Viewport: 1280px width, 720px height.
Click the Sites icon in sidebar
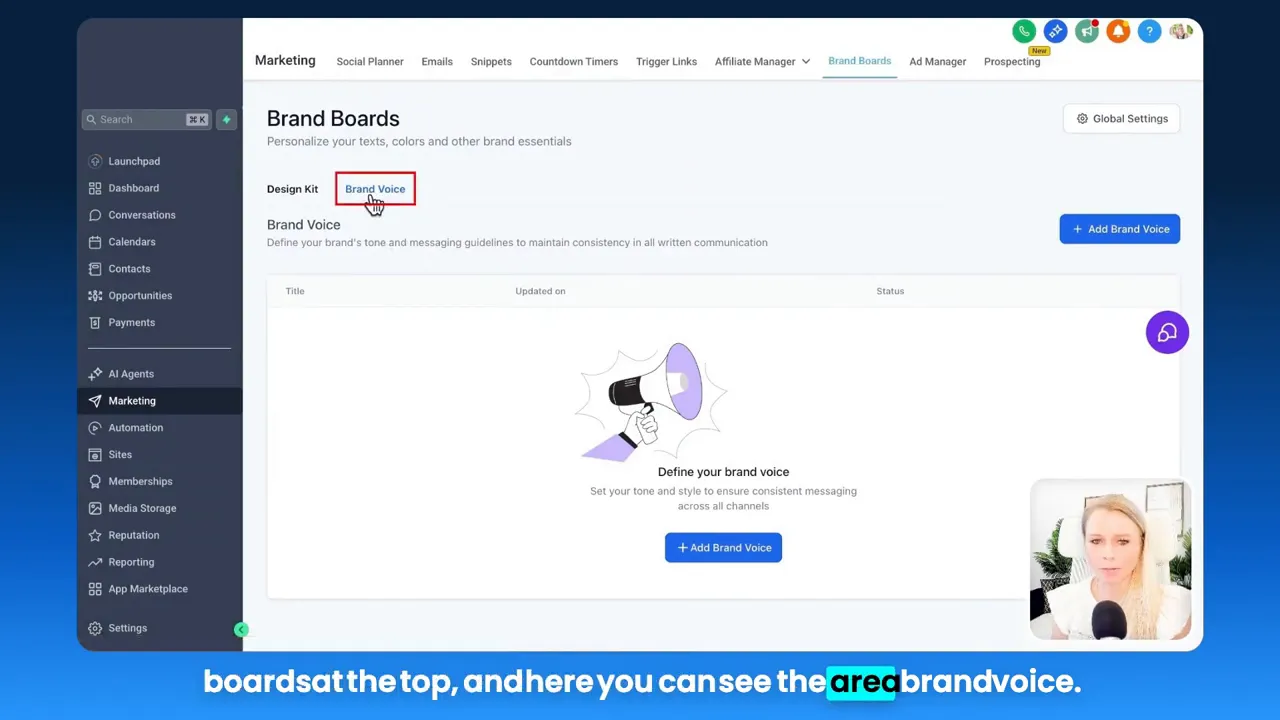click(x=95, y=455)
